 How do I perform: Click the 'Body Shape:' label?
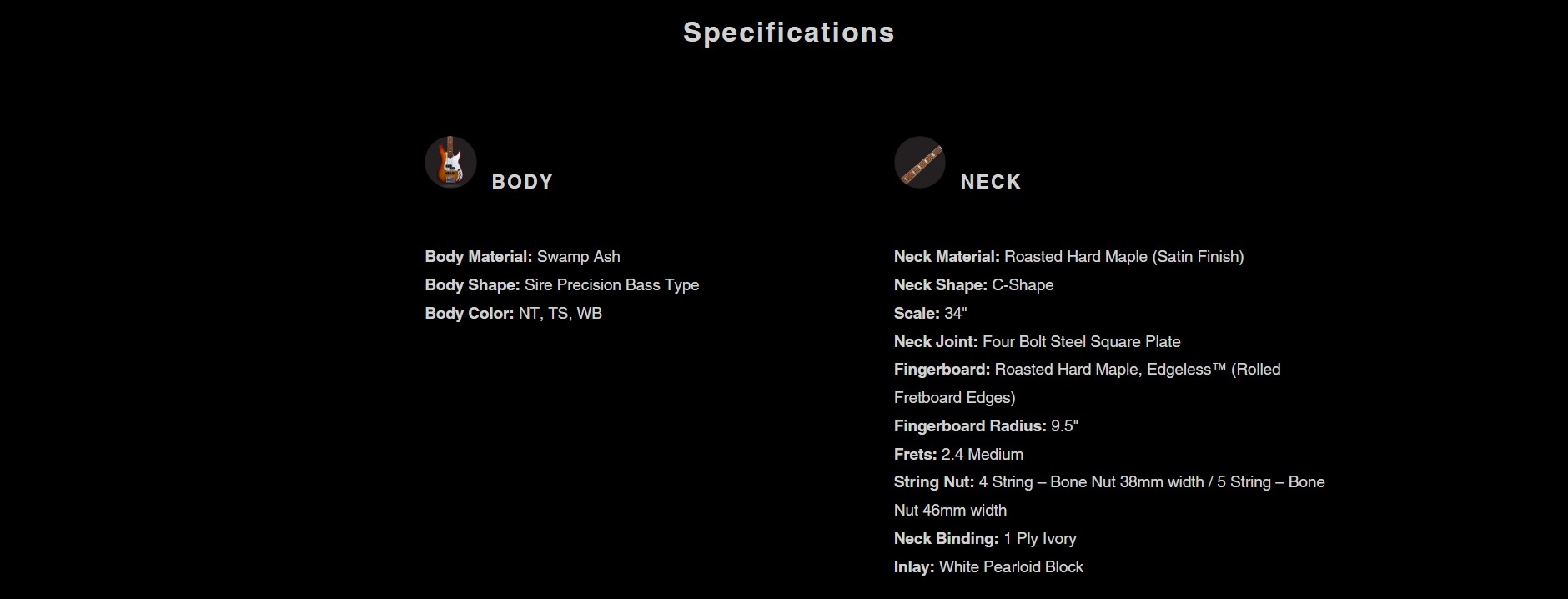coord(472,285)
